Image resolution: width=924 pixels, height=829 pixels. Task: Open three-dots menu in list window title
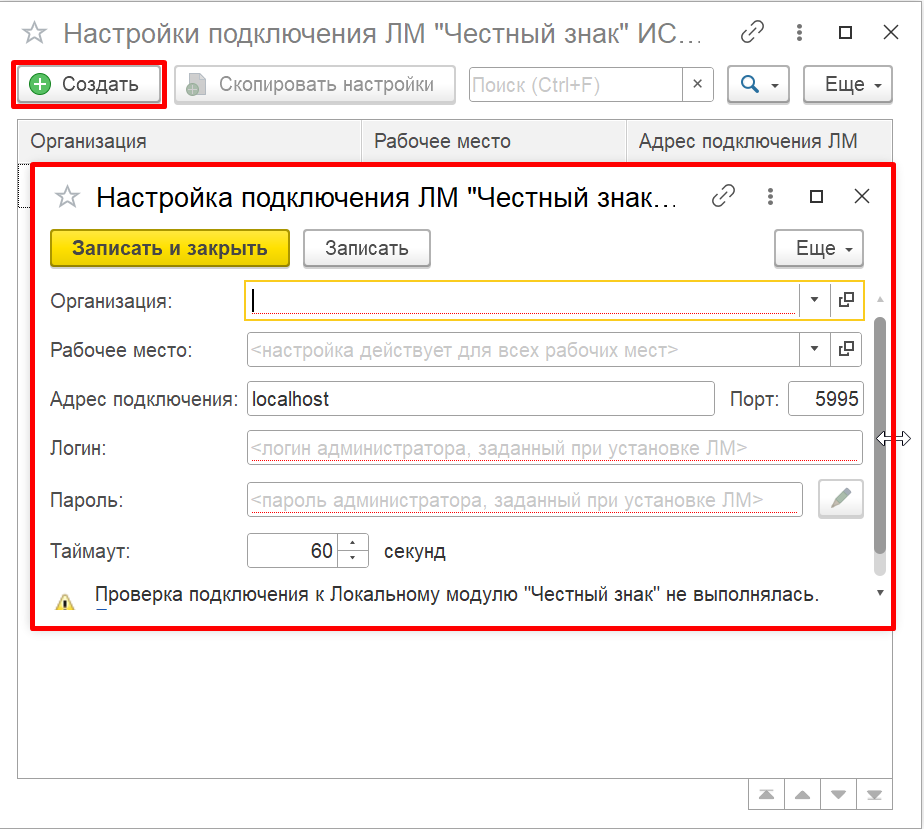799,32
